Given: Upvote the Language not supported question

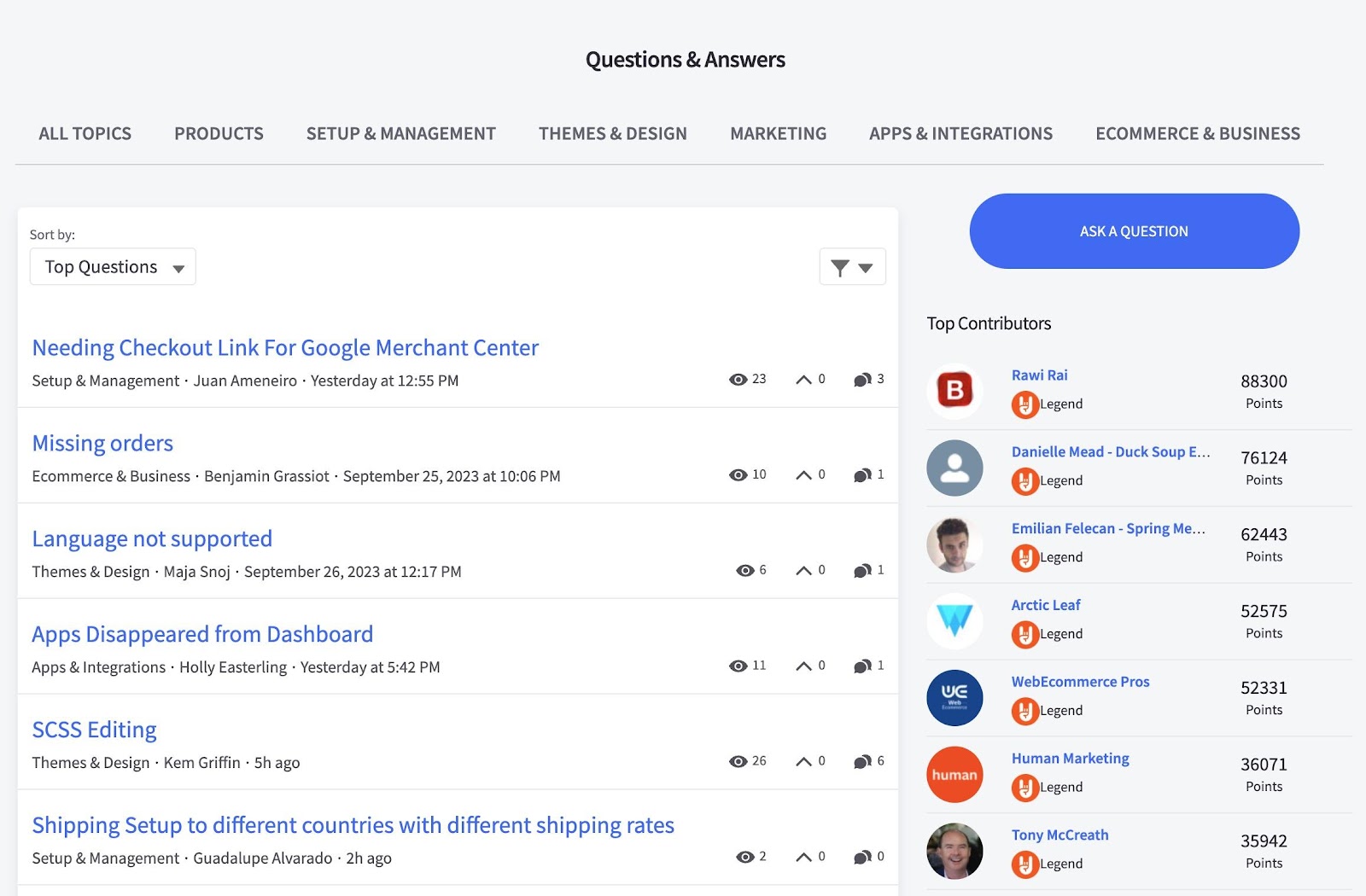Looking at the screenshot, I should coord(803,570).
